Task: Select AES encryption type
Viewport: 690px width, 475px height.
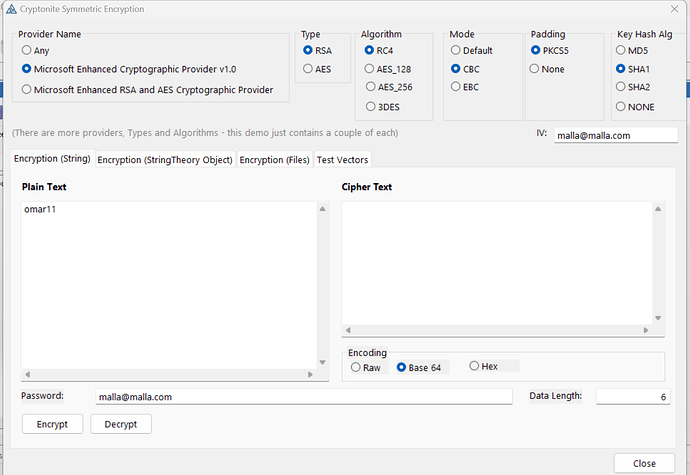Action: (x=308, y=68)
